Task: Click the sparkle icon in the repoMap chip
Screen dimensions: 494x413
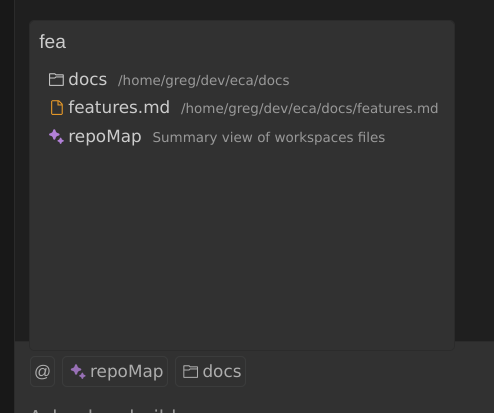Action: point(78,371)
